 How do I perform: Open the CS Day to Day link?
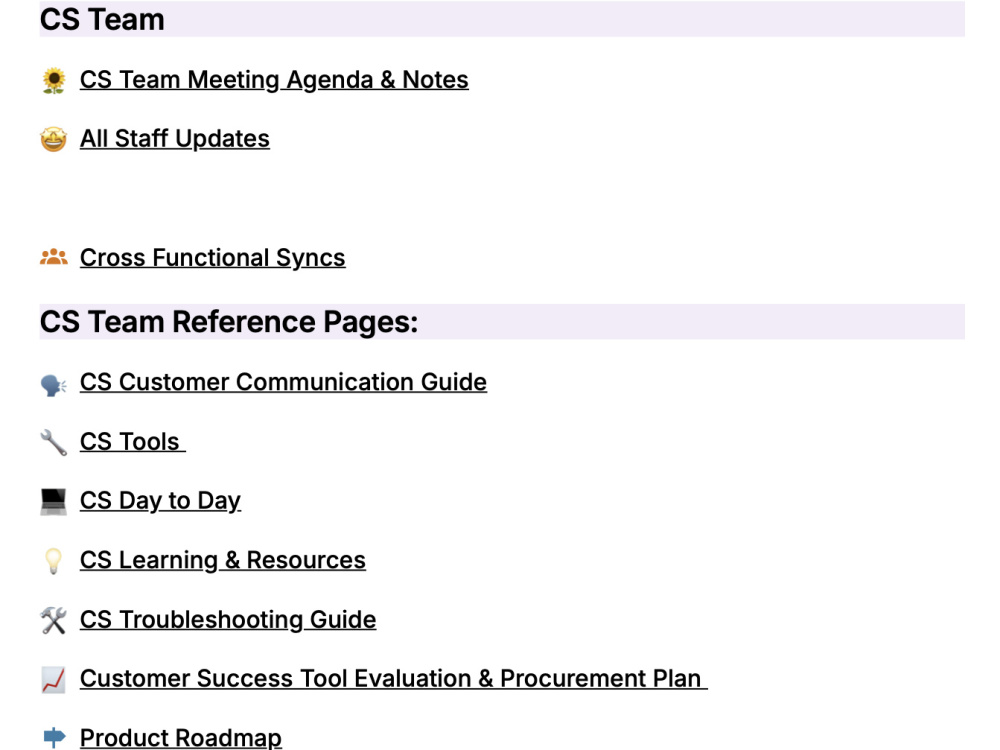tap(160, 501)
